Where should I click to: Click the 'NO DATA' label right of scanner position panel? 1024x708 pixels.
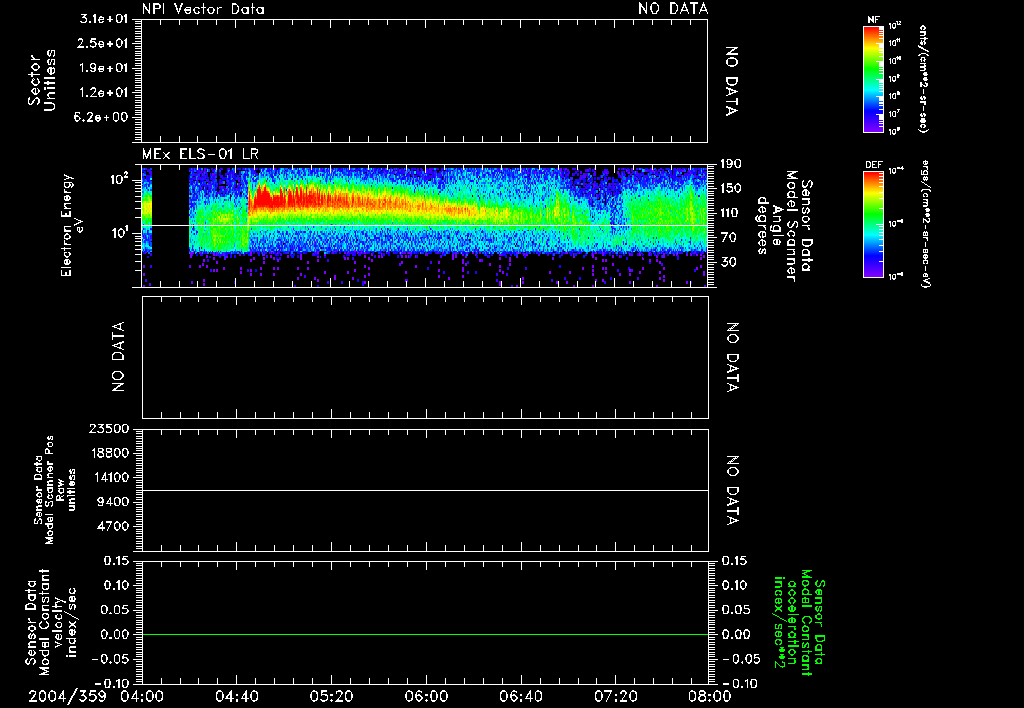coord(732,490)
